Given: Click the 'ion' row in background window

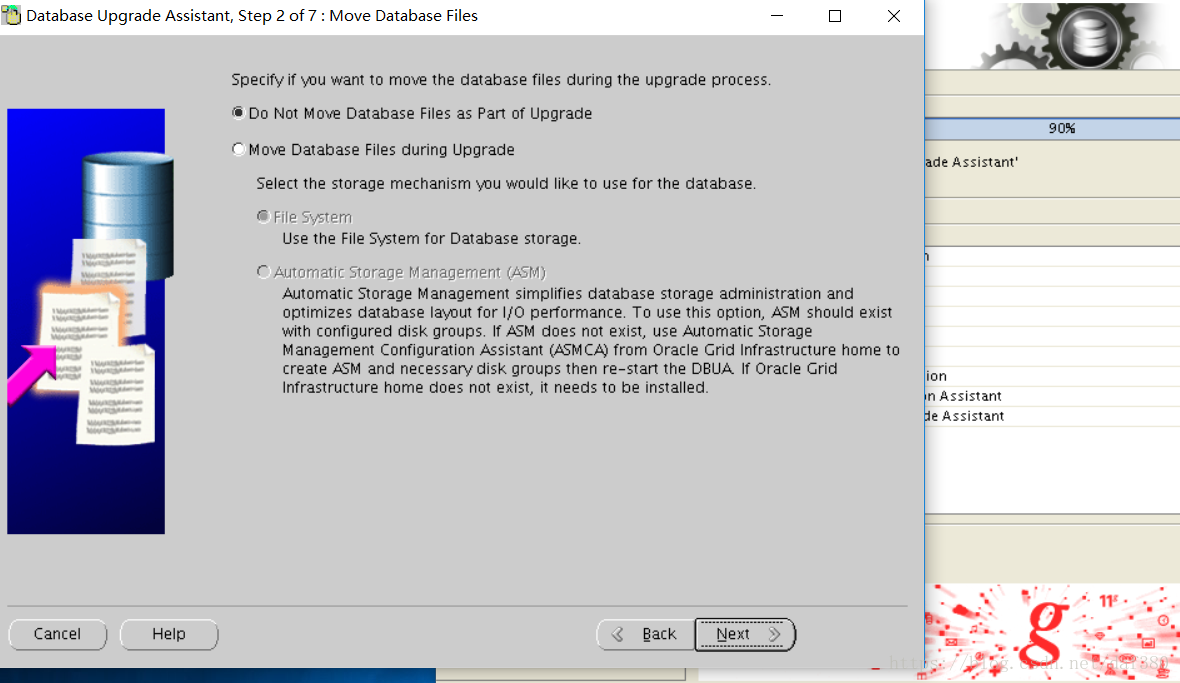Looking at the screenshot, I should tap(1052, 376).
